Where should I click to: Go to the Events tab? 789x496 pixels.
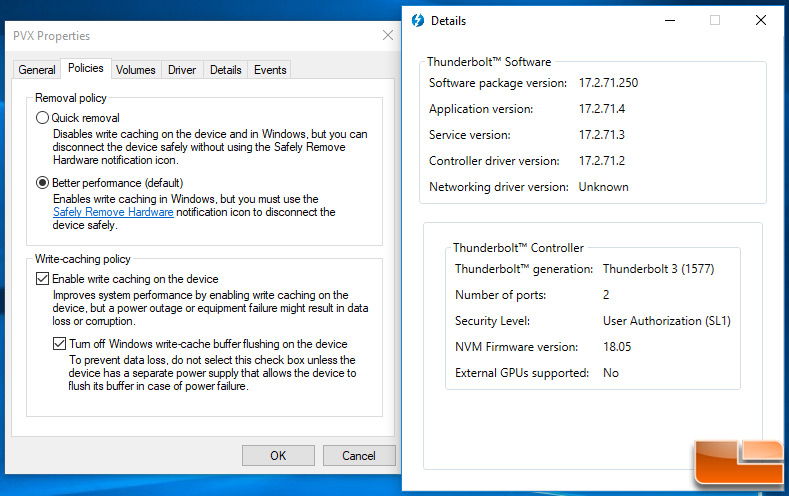pyautogui.click(x=270, y=70)
